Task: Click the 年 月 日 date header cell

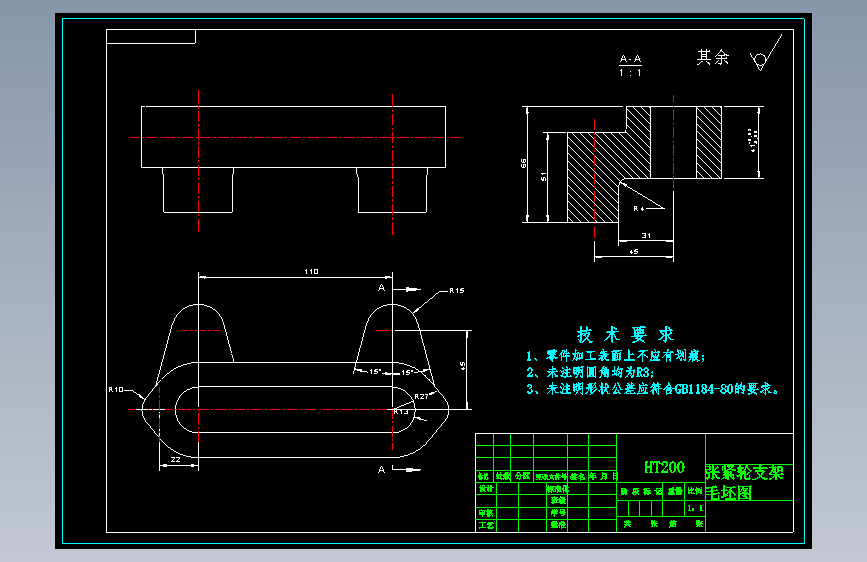Action: click(603, 476)
